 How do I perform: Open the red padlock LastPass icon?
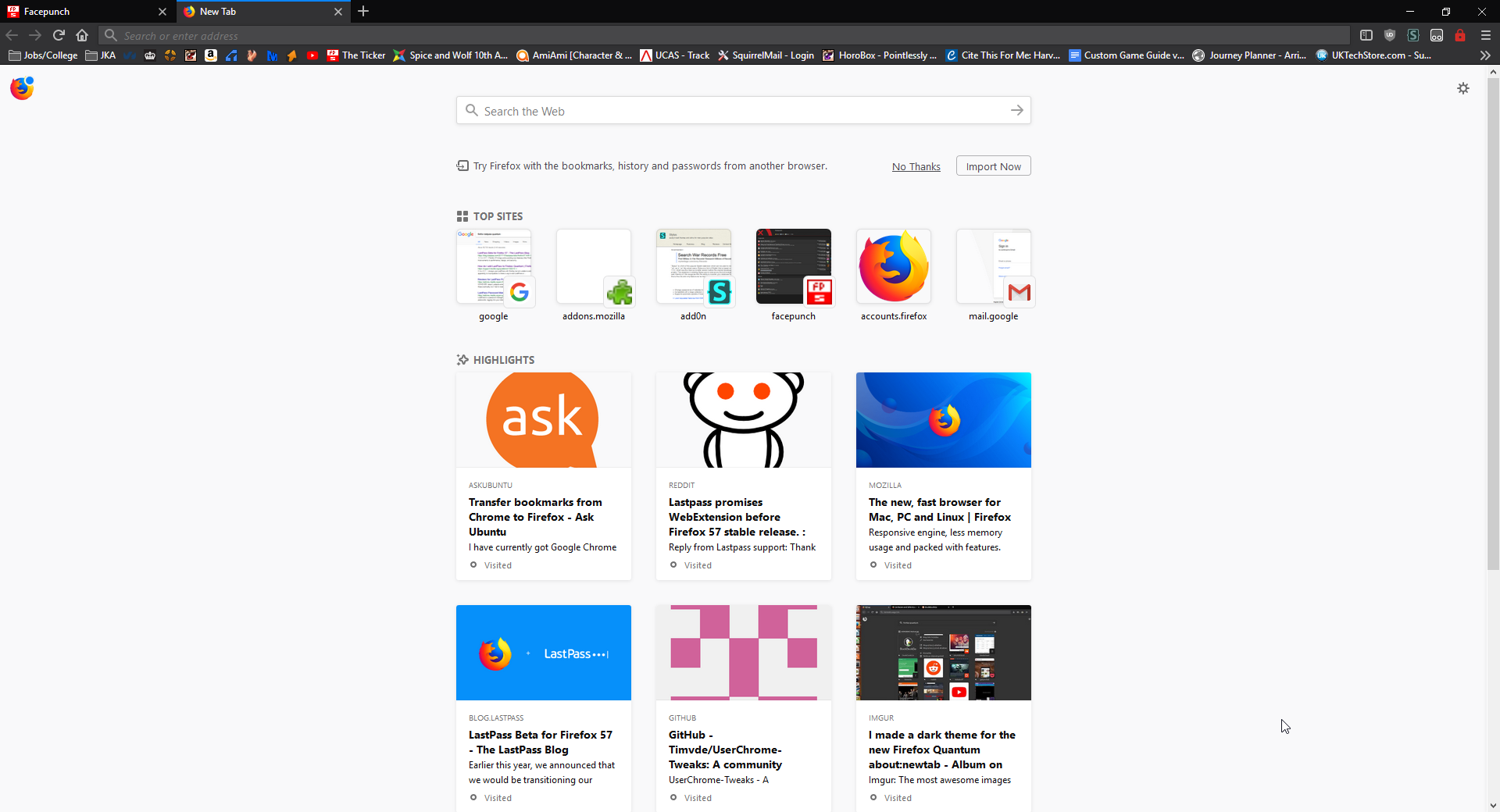tap(1460, 35)
